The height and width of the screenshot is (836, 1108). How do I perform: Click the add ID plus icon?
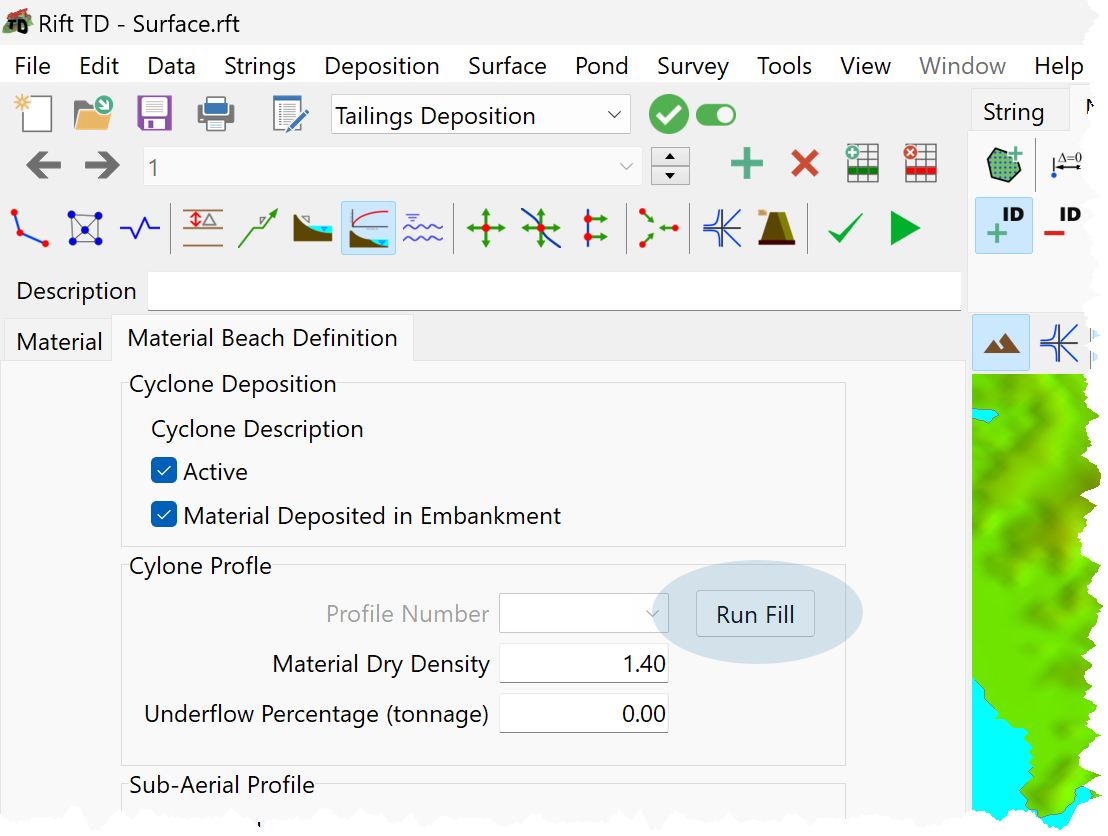[x=1003, y=226]
